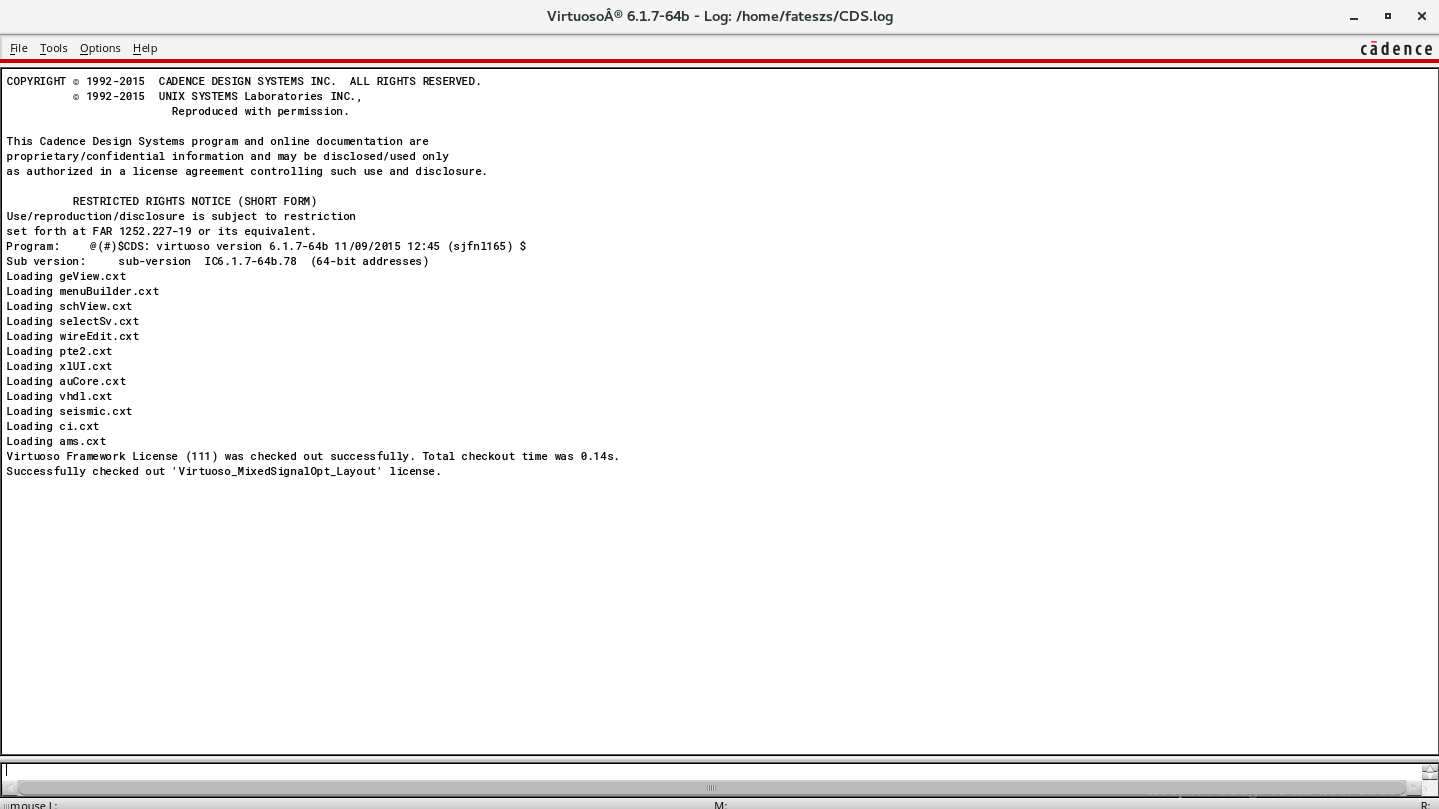Click the 'Loading seismic.cxt' log line

click(69, 411)
